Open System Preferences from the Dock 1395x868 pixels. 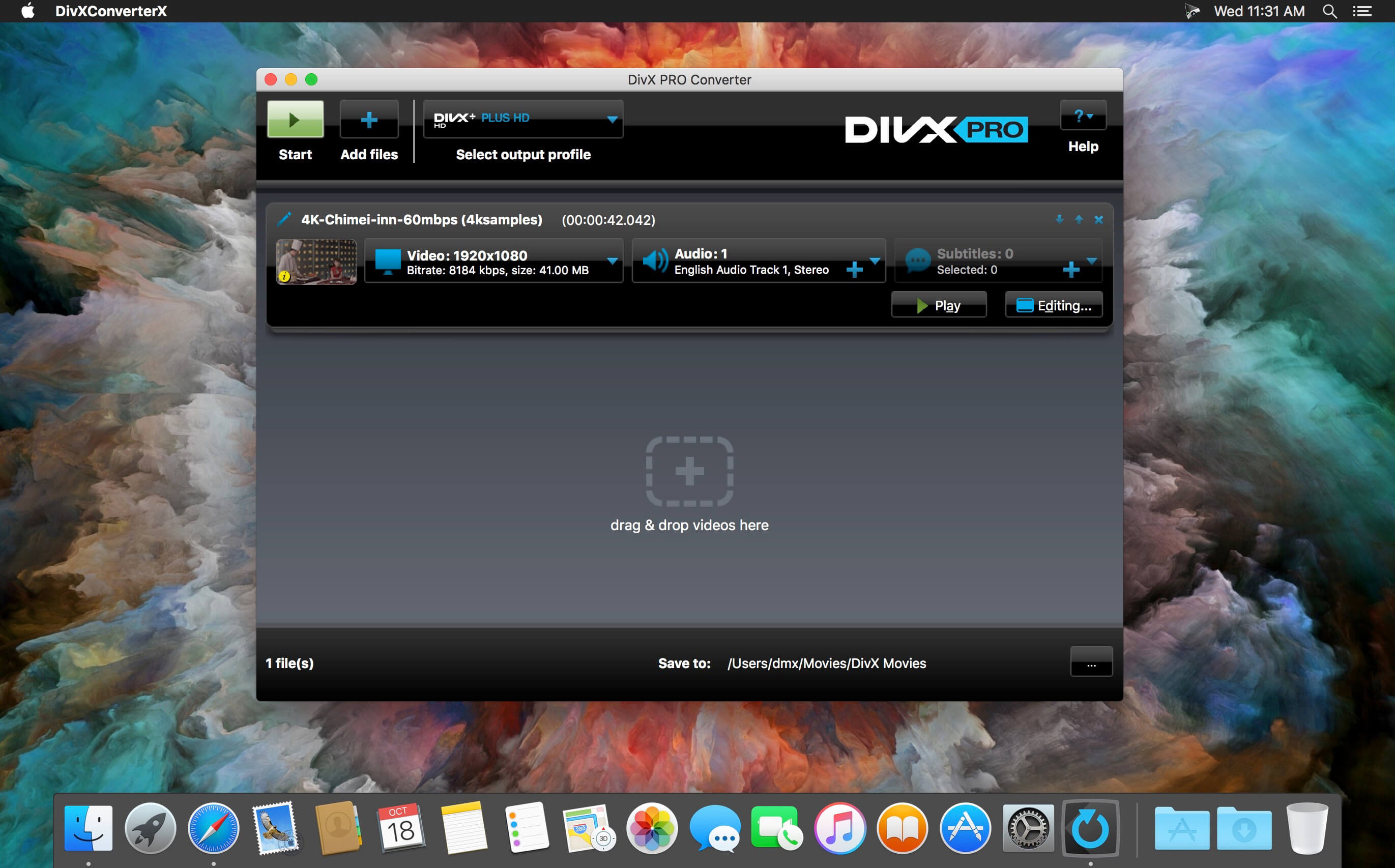point(1028,828)
